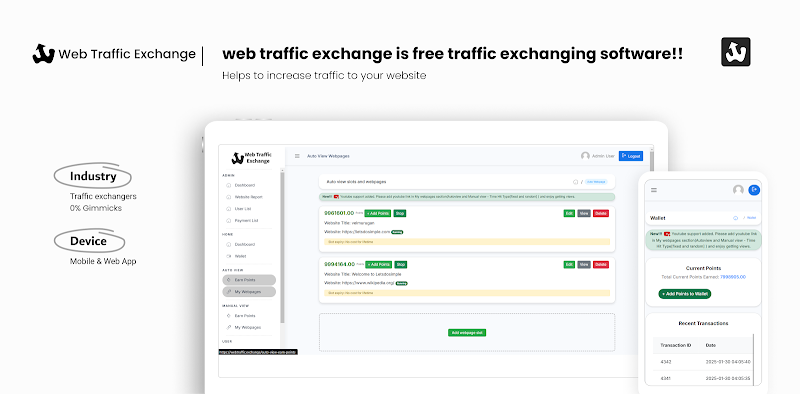
Task: Click the hamburger menu icon in the web app
Action: point(297,156)
